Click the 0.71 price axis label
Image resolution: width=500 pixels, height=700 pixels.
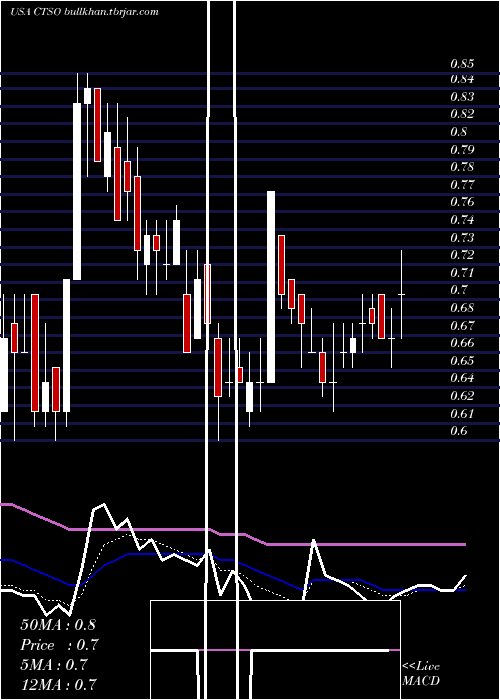(462, 273)
